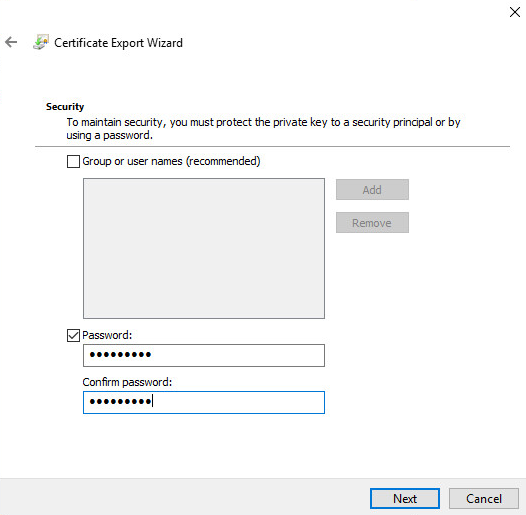Click the Add button
The height and width of the screenshot is (515, 526).
coord(372,190)
